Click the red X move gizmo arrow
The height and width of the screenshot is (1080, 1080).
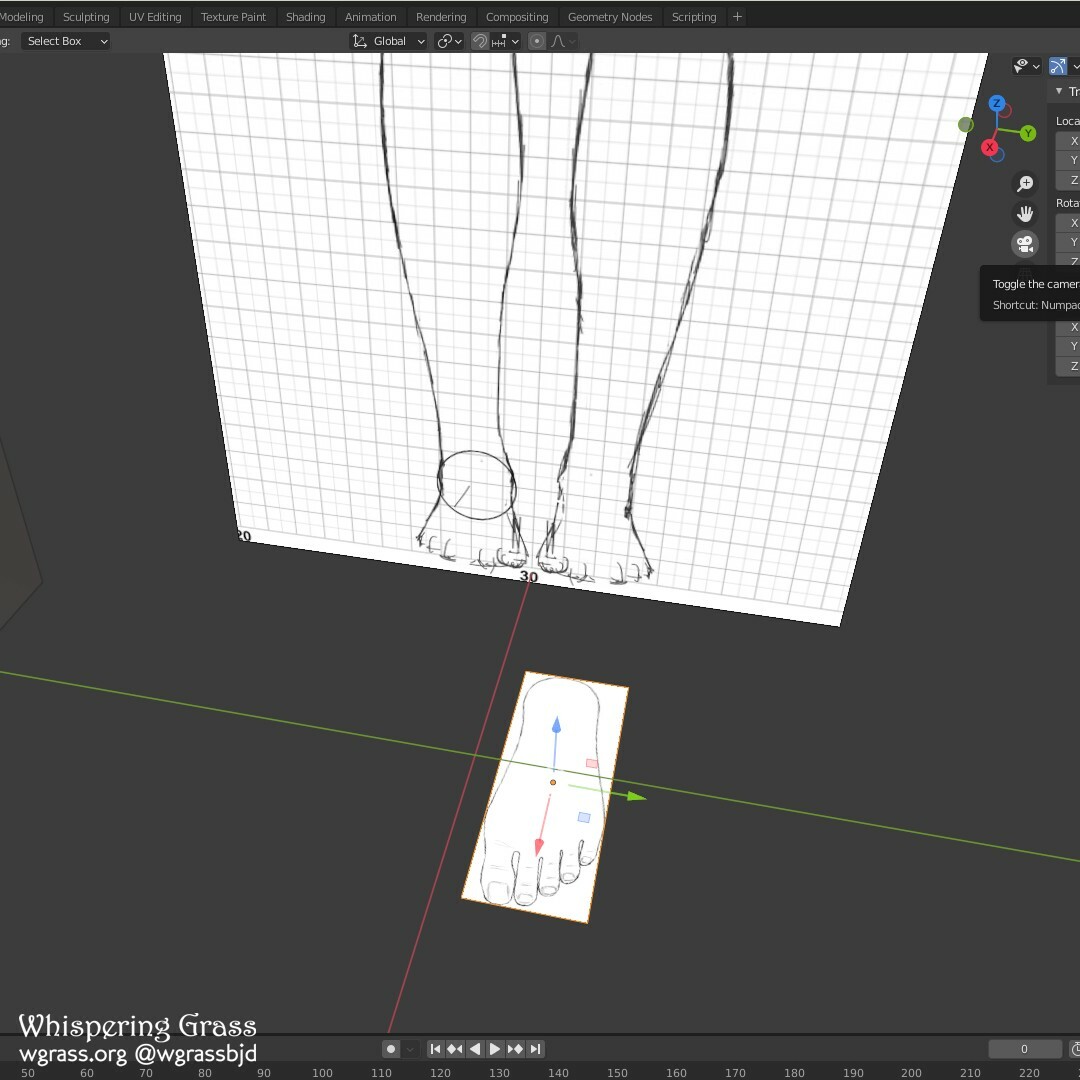(539, 845)
